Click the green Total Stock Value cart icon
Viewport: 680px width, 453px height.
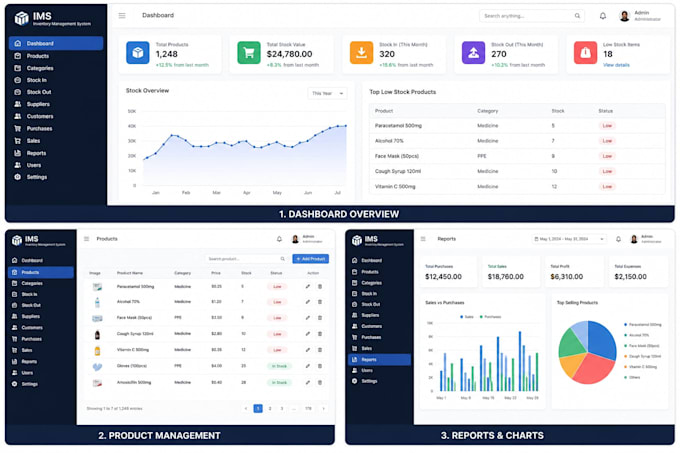click(x=249, y=53)
